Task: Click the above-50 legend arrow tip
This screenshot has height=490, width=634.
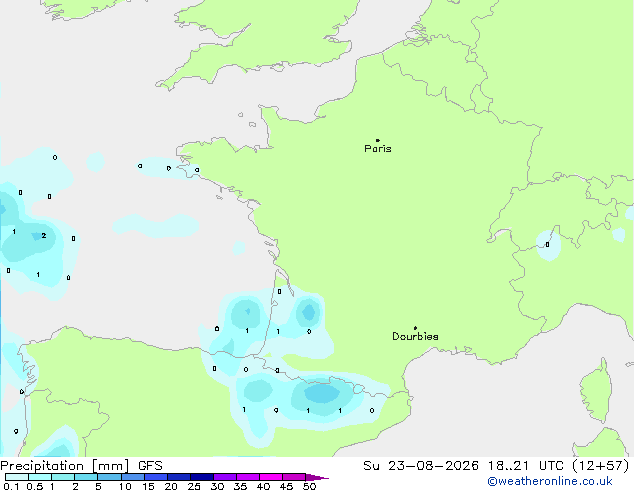Action: click(x=317, y=477)
